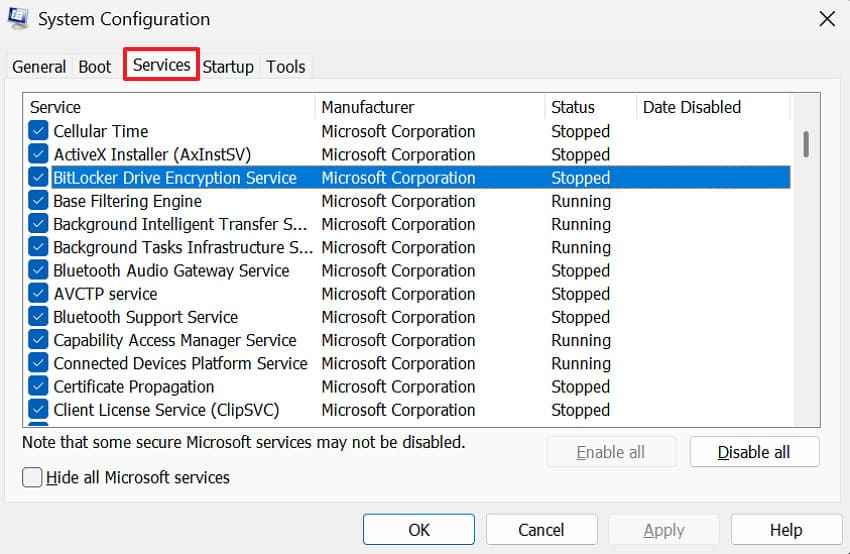The width and height of the screenshot is (850, 554).
Task: Select the Connected Devices Platform Service name
Action: 181,363
